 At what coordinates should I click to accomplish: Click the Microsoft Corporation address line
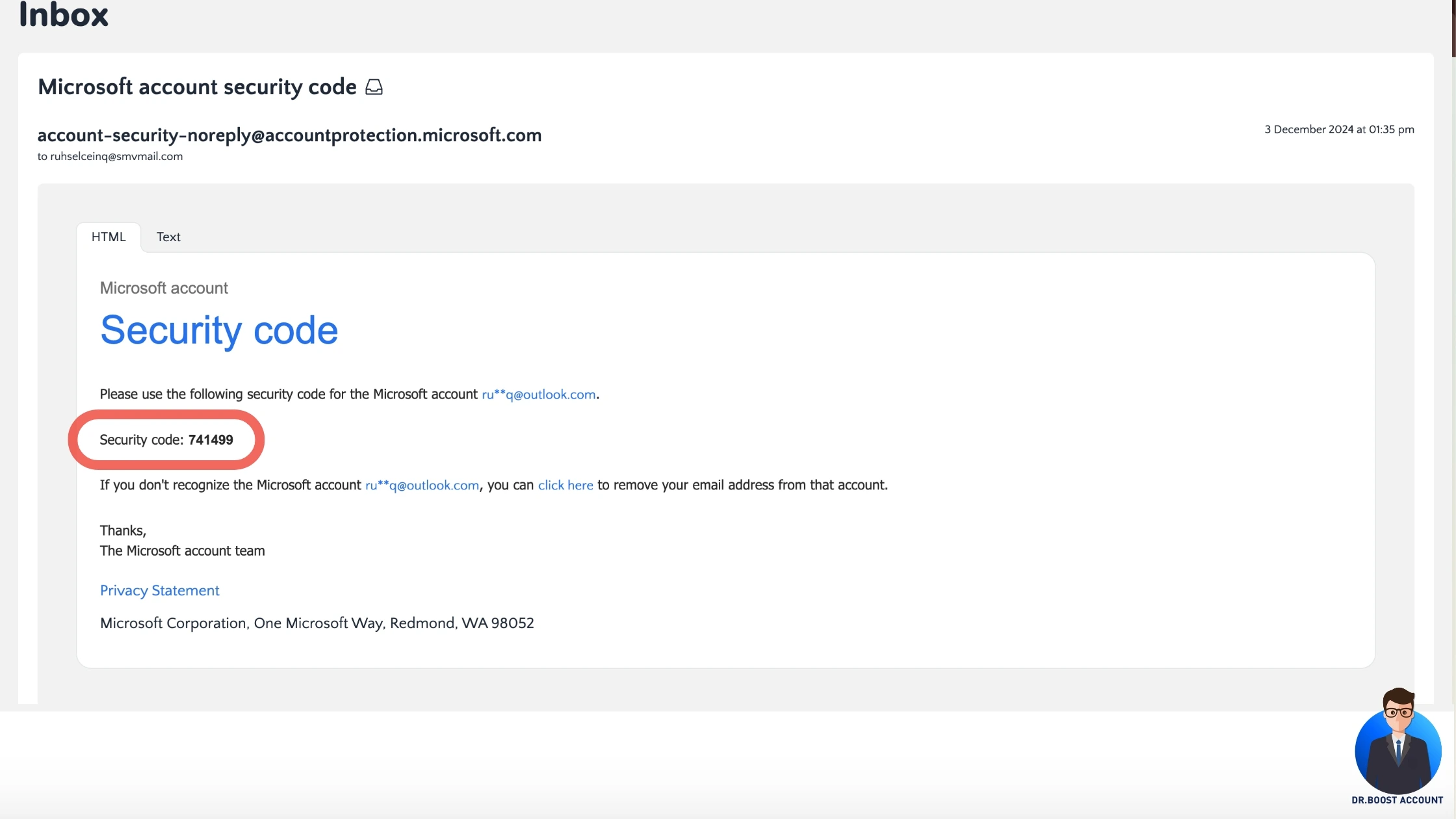[x=317, y=623]
